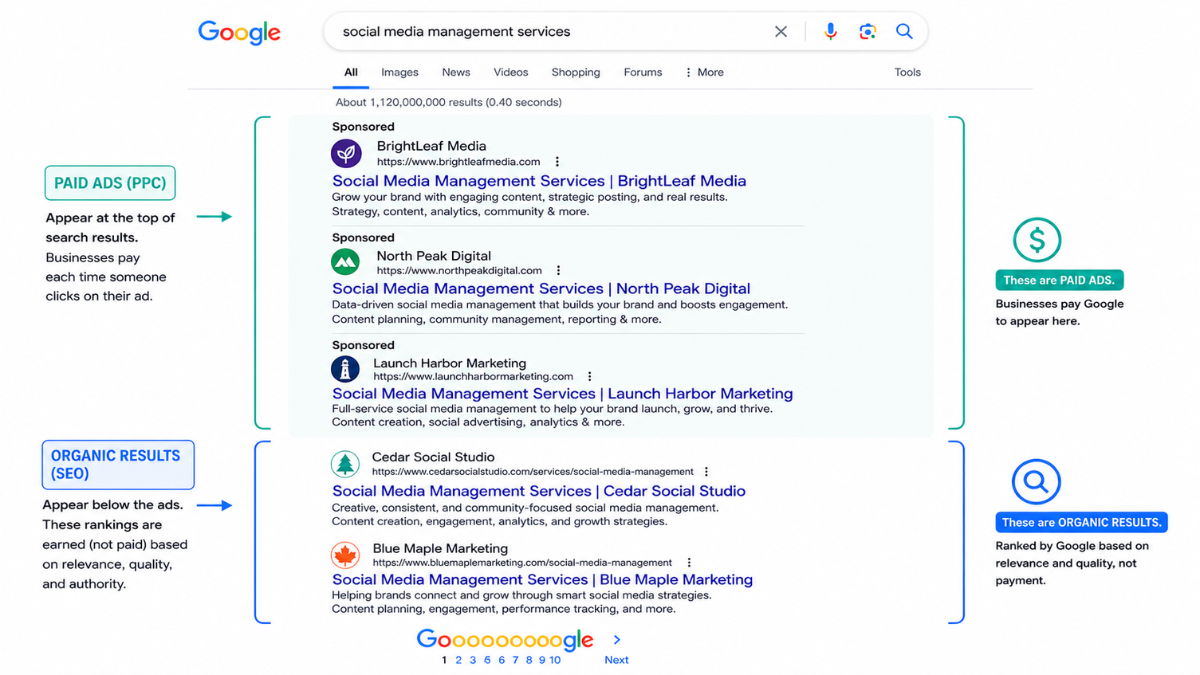Switch to the Videos tab
This screenshot has width=1200, height=675.
point(511,72)
